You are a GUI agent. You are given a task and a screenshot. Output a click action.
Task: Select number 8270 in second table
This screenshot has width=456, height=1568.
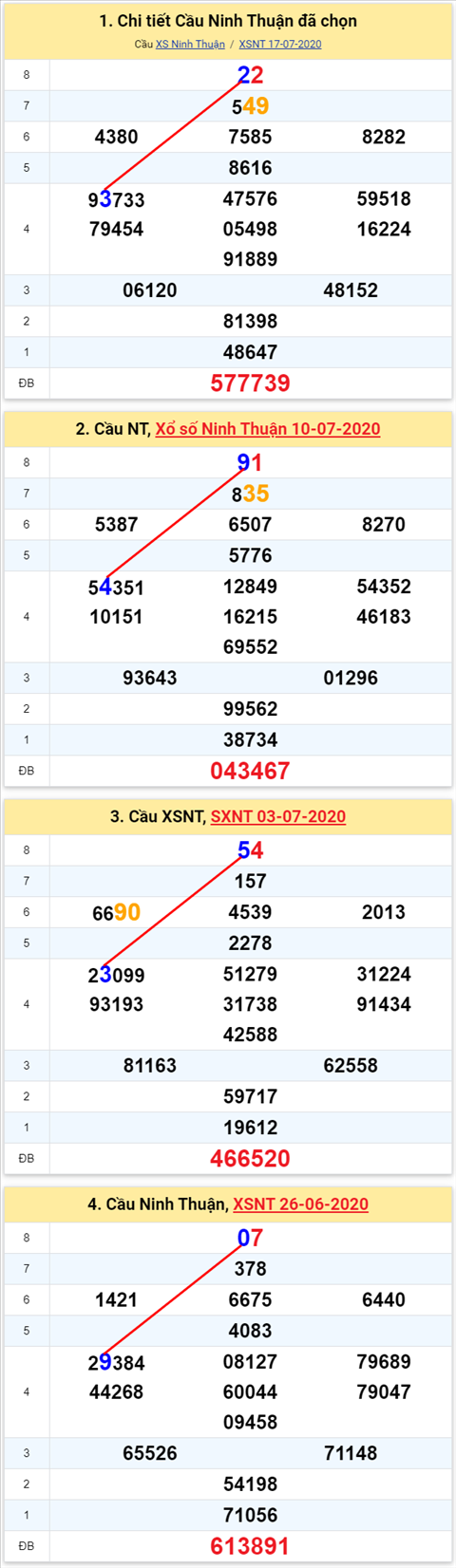coord(384,524)
